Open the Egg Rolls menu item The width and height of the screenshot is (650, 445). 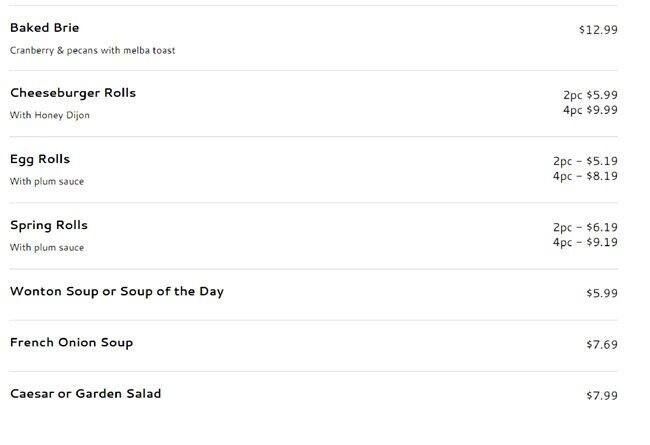(40, 159)
